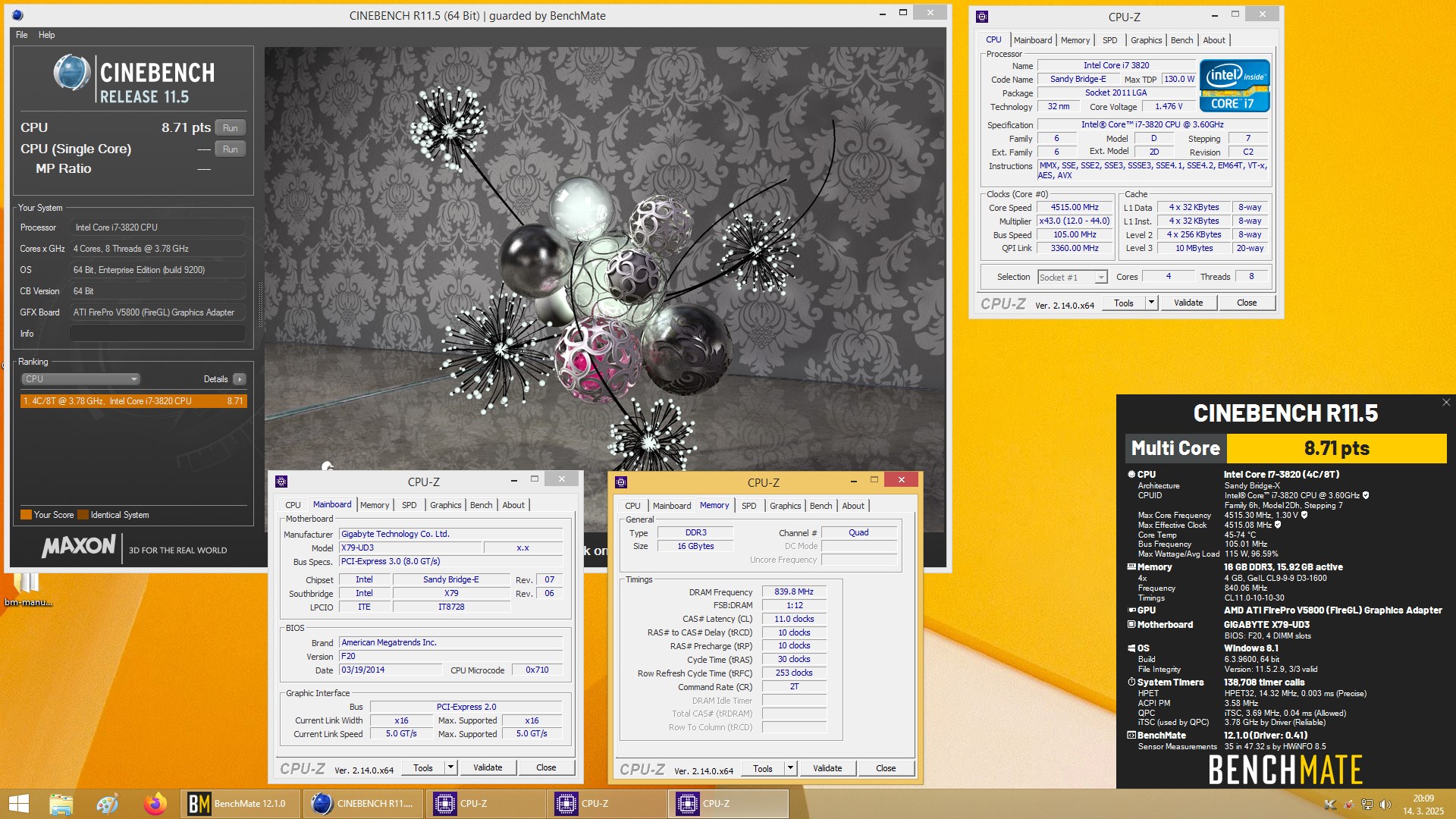Open About tab in CPU-Z Memory window
The height and width of the screenshot is (819, 1456).
[853, 506]
